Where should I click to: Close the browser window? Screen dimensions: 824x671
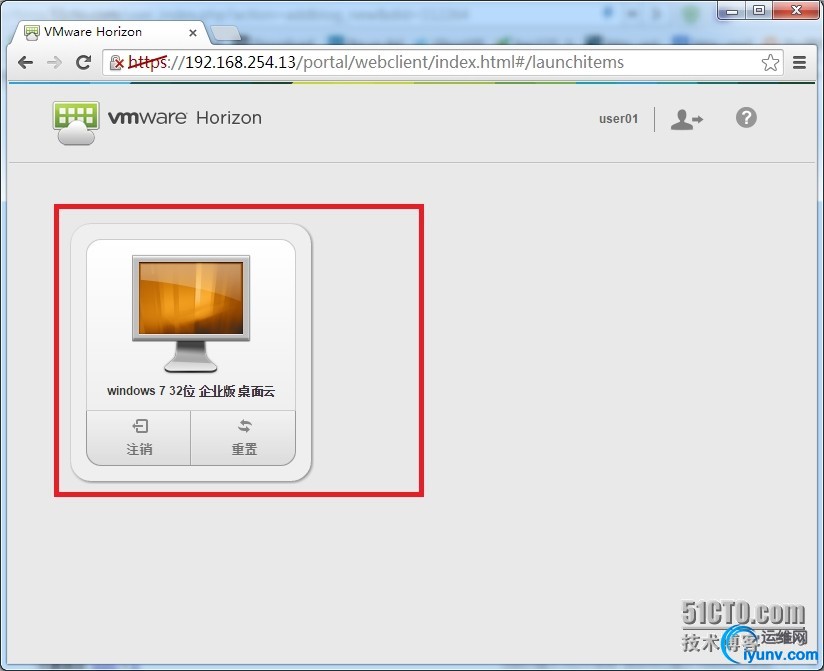click(x=796, y=10)
